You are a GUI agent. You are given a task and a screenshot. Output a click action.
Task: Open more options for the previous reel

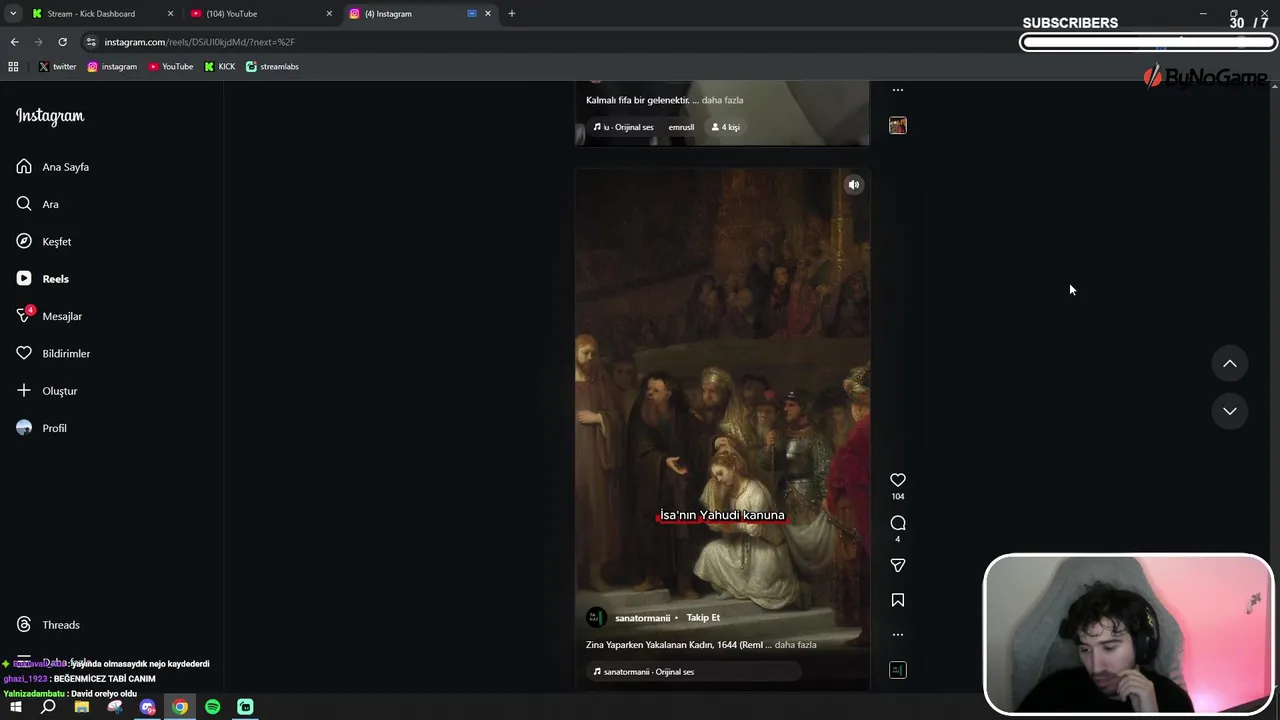point(898,90)
